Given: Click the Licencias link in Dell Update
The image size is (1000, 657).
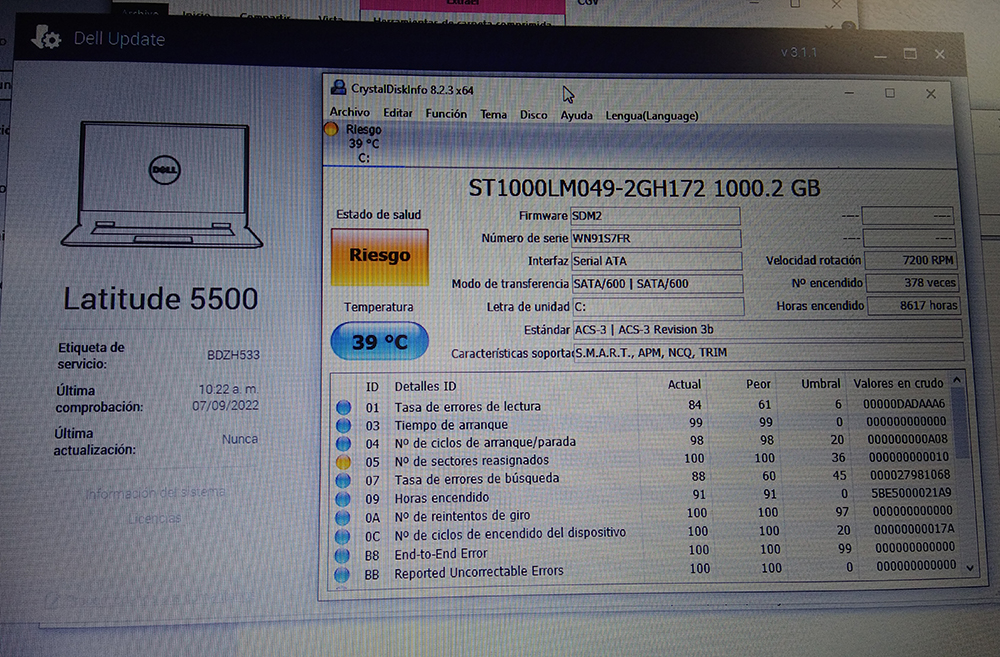Looking at the screenshot, I should 154,519.
